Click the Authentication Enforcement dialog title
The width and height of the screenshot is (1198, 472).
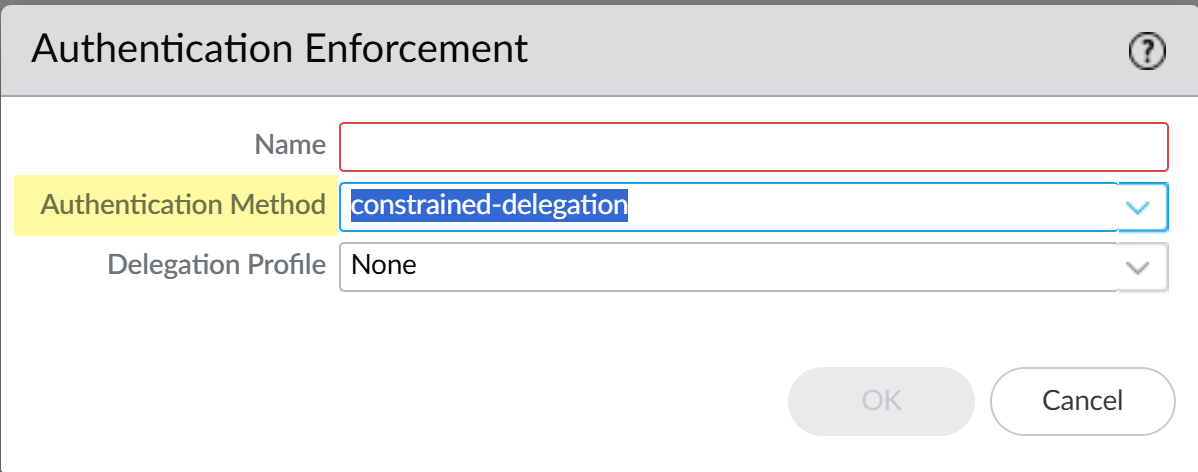pos(280,50)
